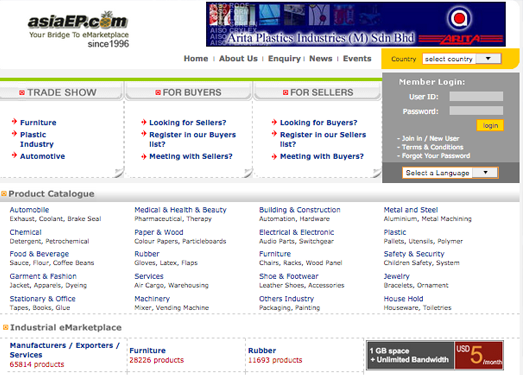Viewport: 523px width, 375px height.
Task: Open the Enquiry page
Action: [x=284, y=59]
